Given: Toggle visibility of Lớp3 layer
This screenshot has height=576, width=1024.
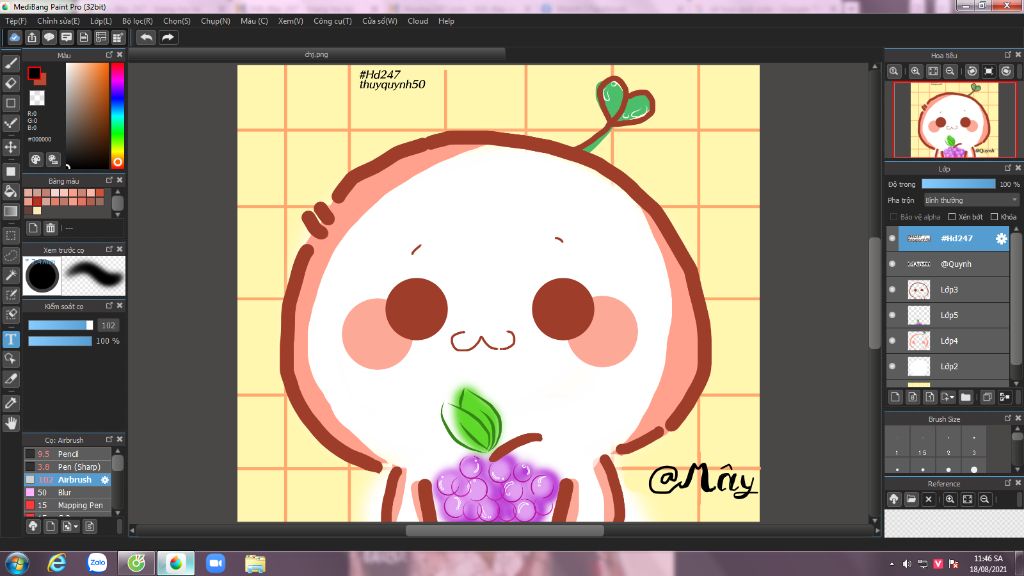Looking at the screenshot, I should pos(892,289).
